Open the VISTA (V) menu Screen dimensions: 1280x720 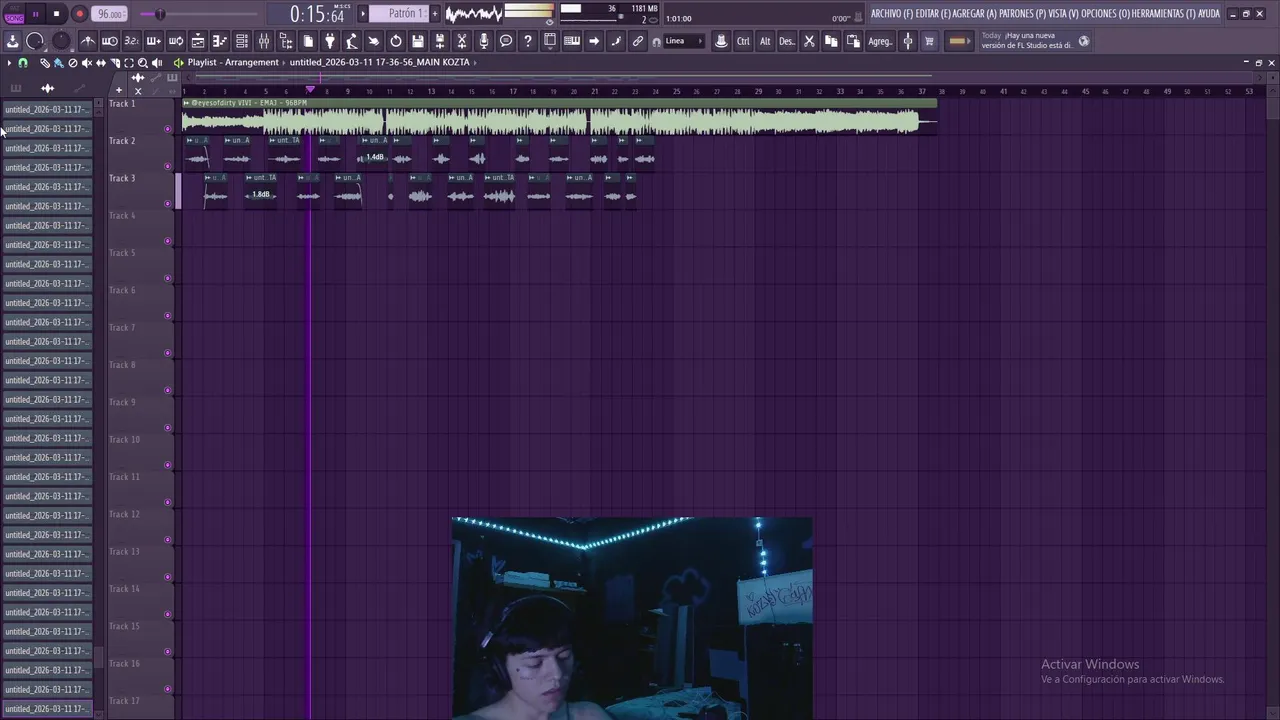click(x=1063, y=14)
